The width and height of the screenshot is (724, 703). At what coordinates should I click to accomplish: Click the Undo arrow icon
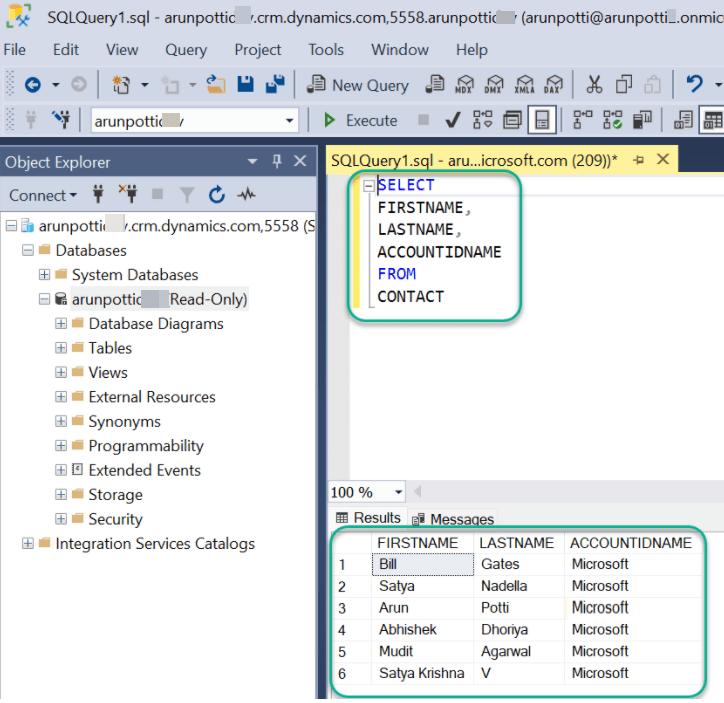pyautogui.click(x=694, y=84)
